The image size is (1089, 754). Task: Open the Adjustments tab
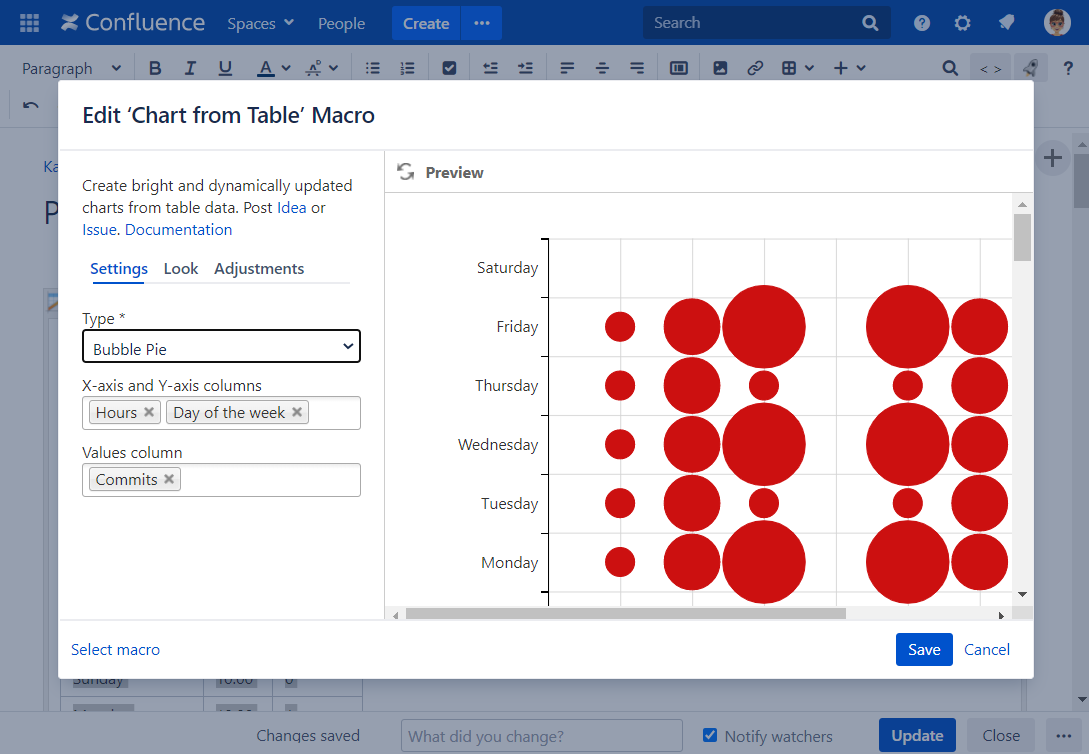259,268
